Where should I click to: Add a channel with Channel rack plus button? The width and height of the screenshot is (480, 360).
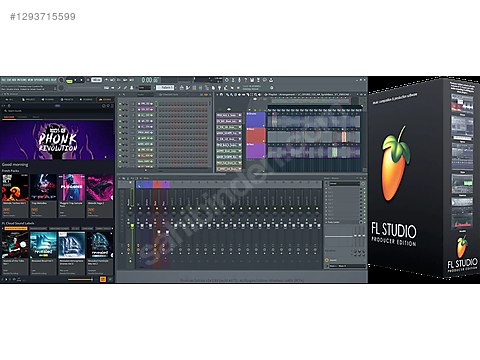tap(146, 170)
